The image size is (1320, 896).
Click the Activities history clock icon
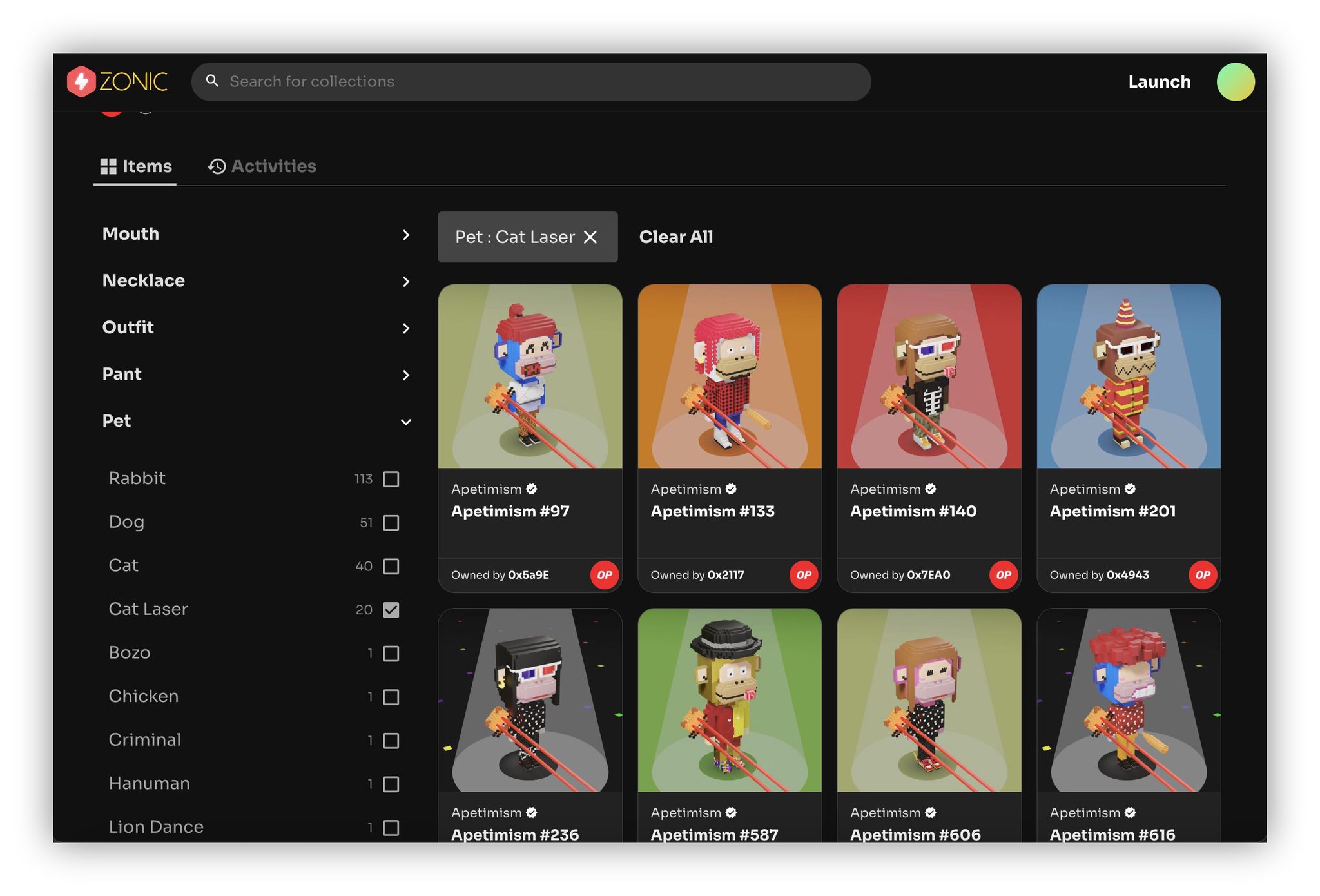pos(217,166)
